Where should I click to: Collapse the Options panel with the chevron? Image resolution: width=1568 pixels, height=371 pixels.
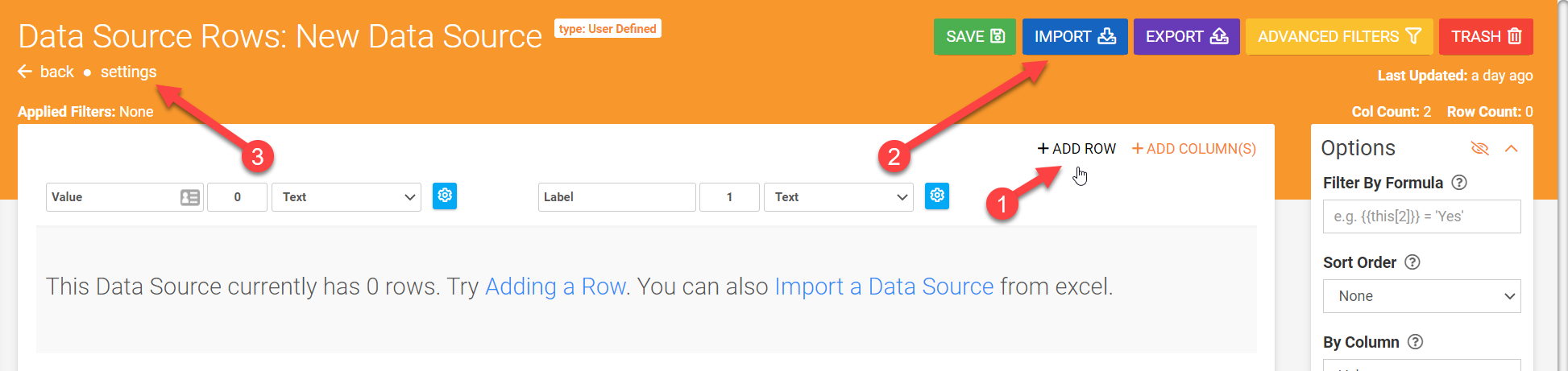point(1512,148)
